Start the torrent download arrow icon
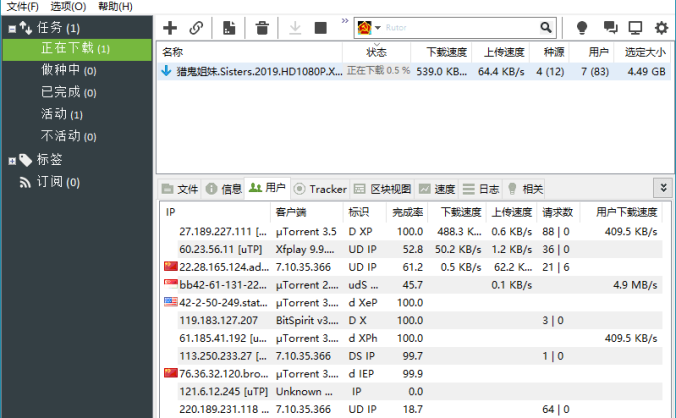 295,28
